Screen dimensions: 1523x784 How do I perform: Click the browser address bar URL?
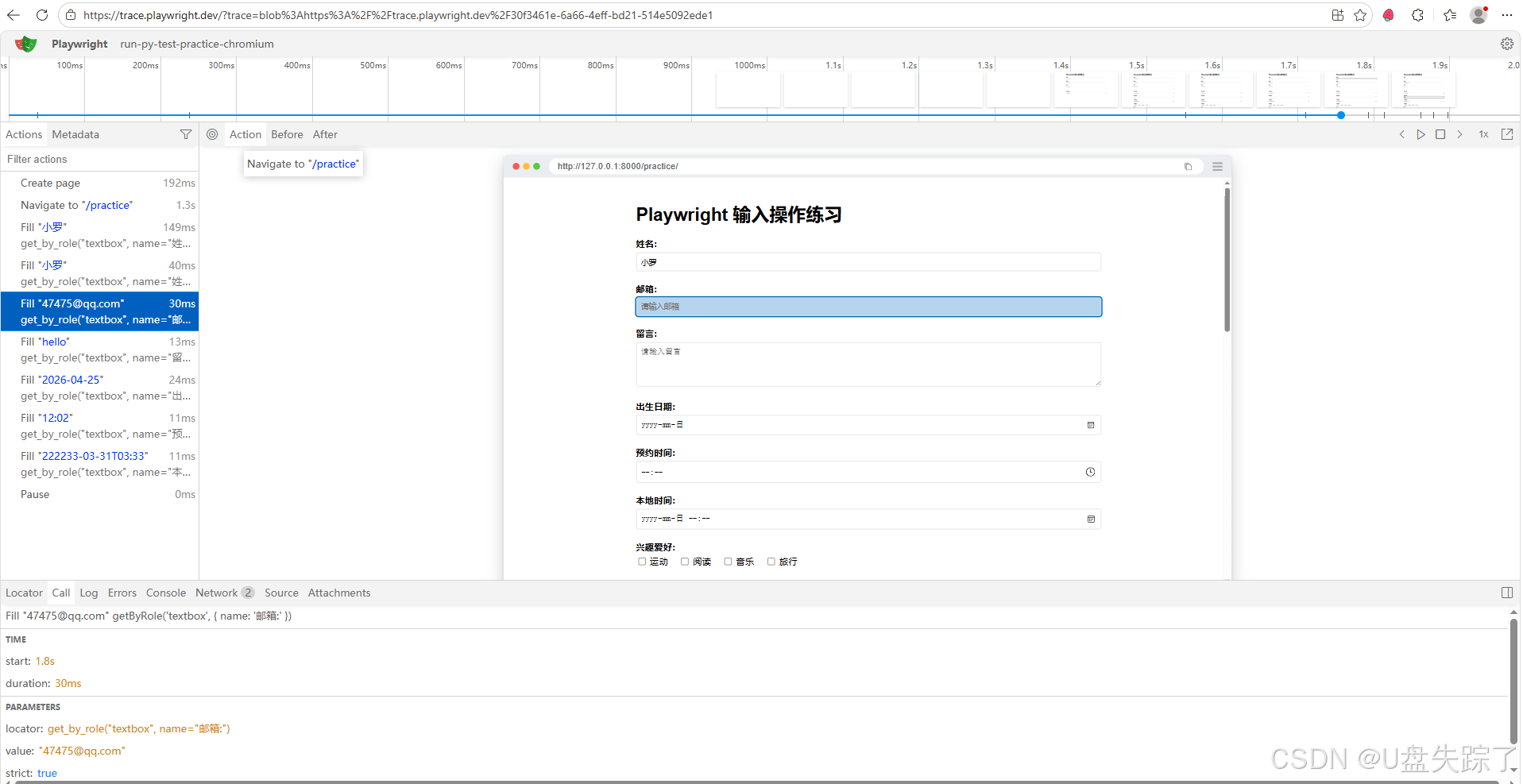click(x=398, y=15)
